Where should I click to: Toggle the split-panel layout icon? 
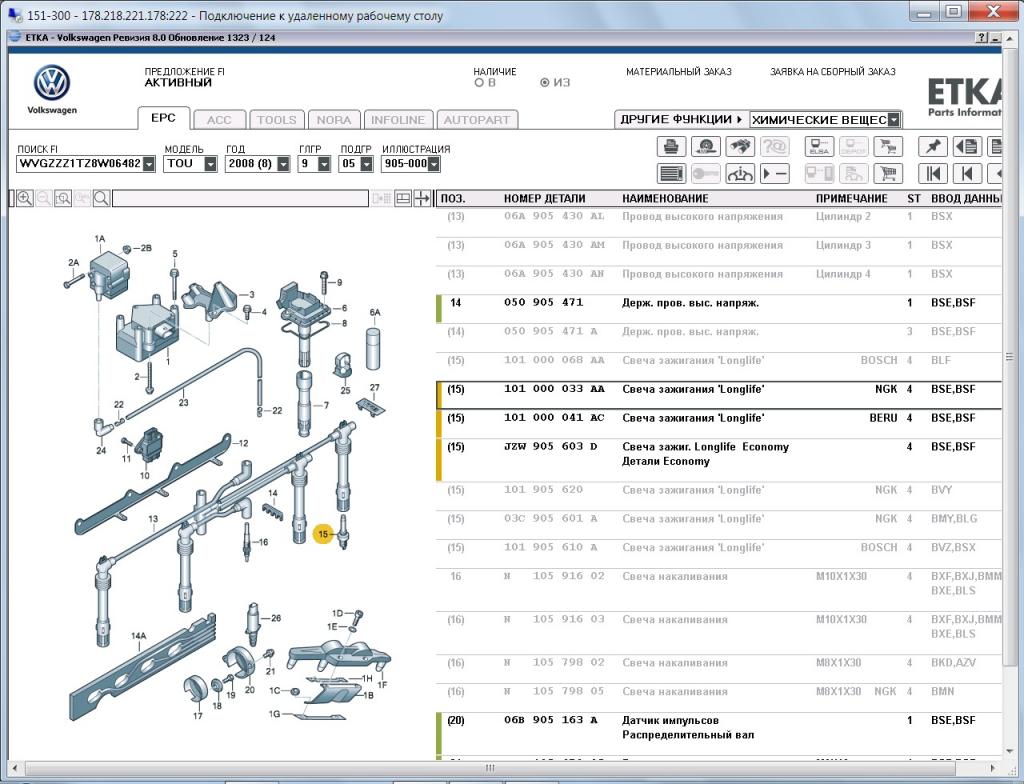pyautogui.click(x=403, y=198)
